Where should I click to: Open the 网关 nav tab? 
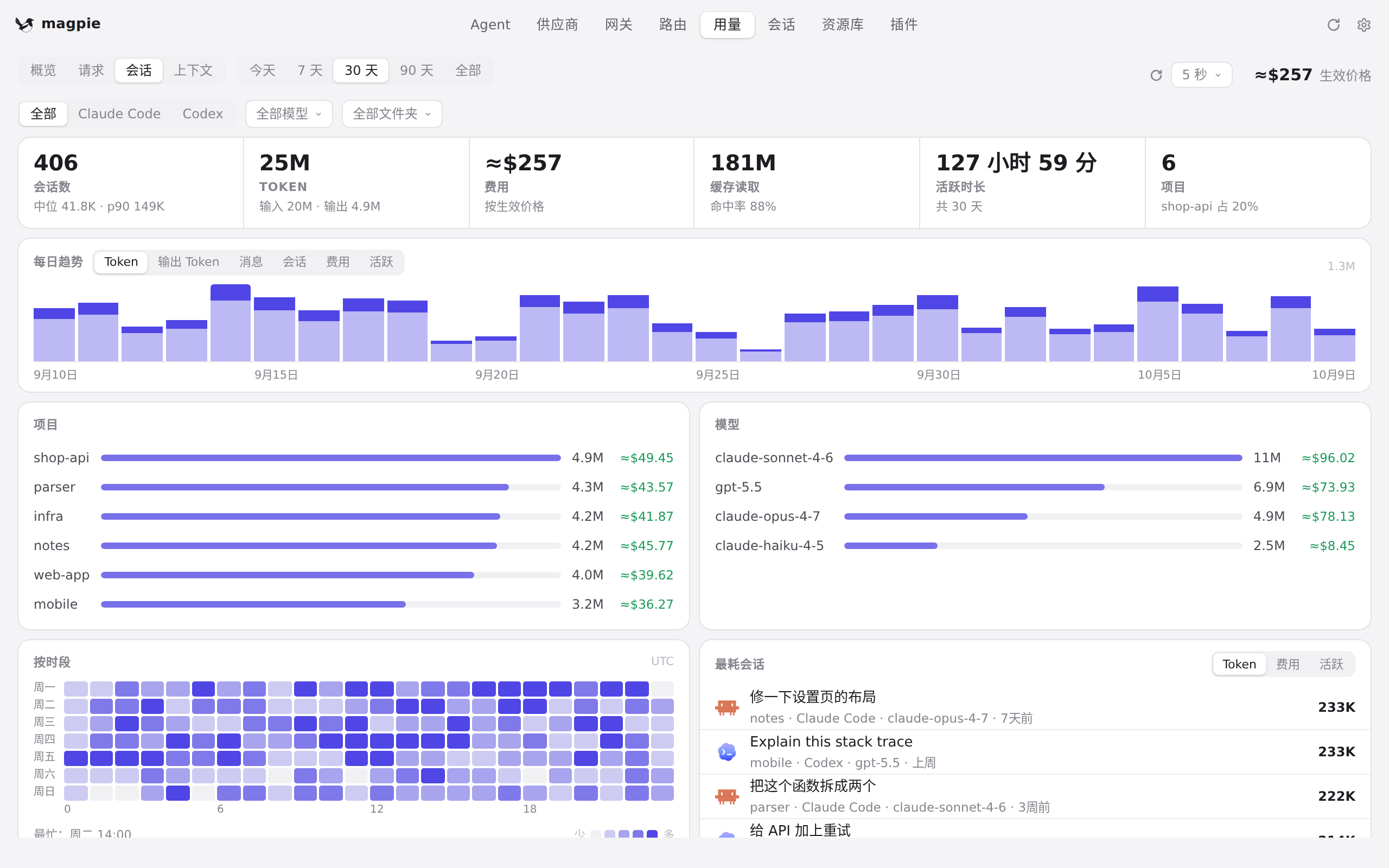(x=619, y=25)
